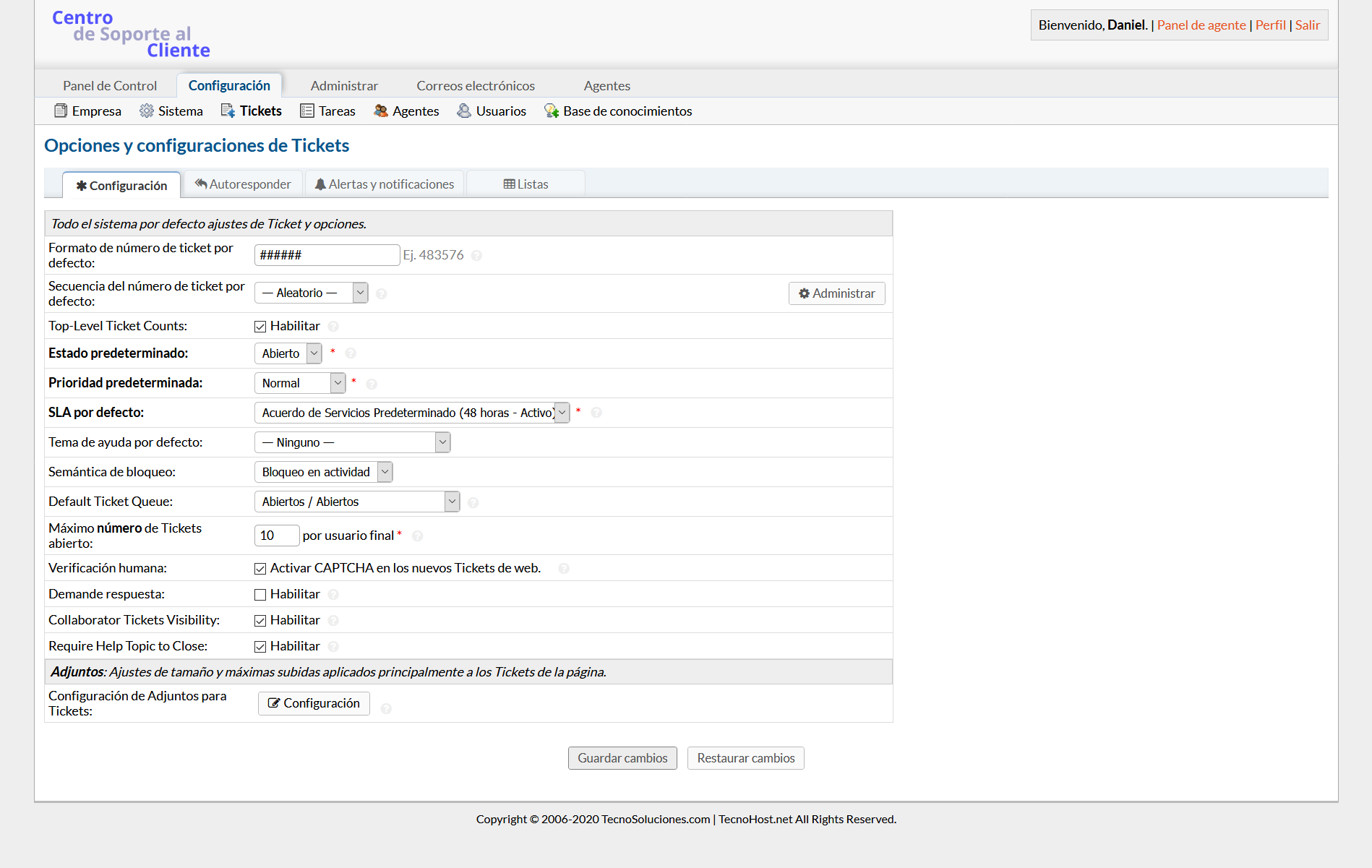Click help icon beside SLA por defecto

click(596, 413)
